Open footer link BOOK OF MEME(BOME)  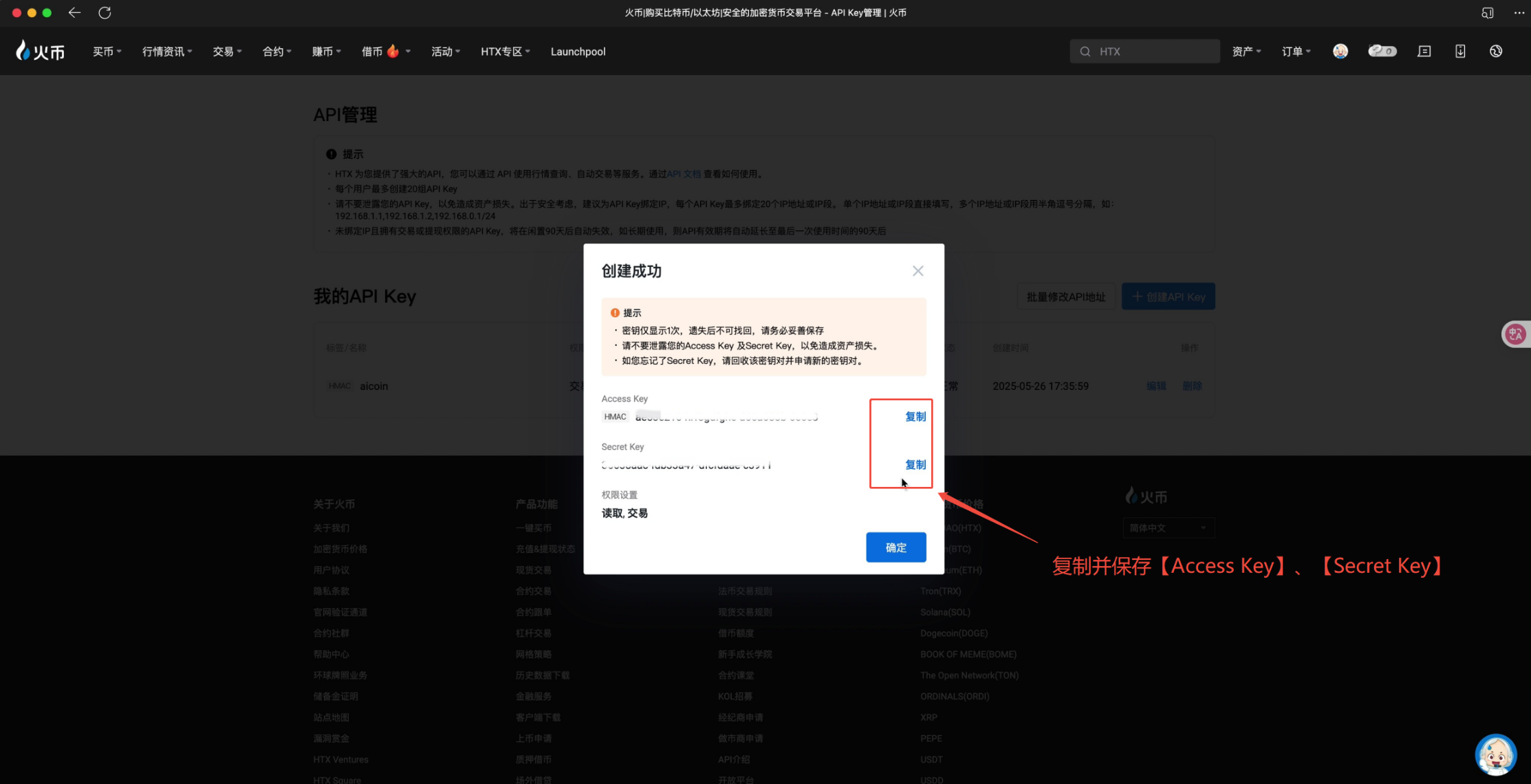coord(968,655)
